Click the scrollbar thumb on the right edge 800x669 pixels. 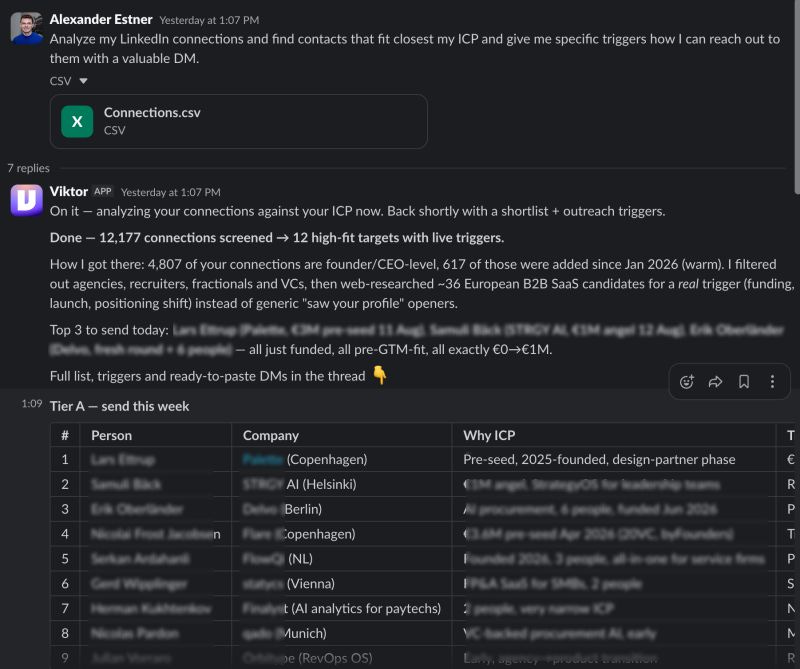tap(797, 97)
